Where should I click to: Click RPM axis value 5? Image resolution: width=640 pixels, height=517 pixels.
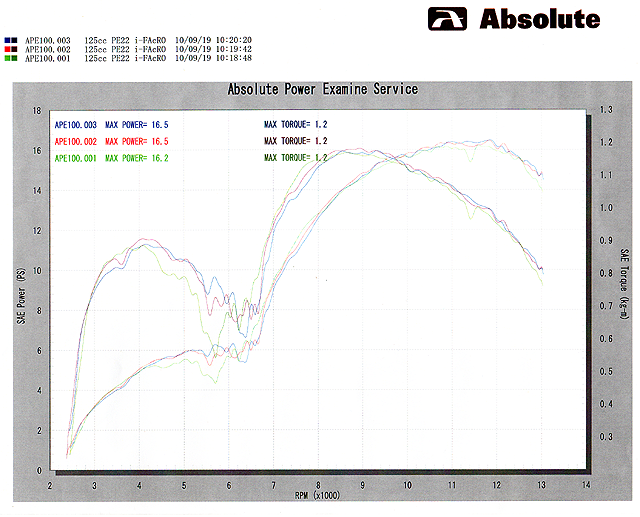(x=184, y=486)
